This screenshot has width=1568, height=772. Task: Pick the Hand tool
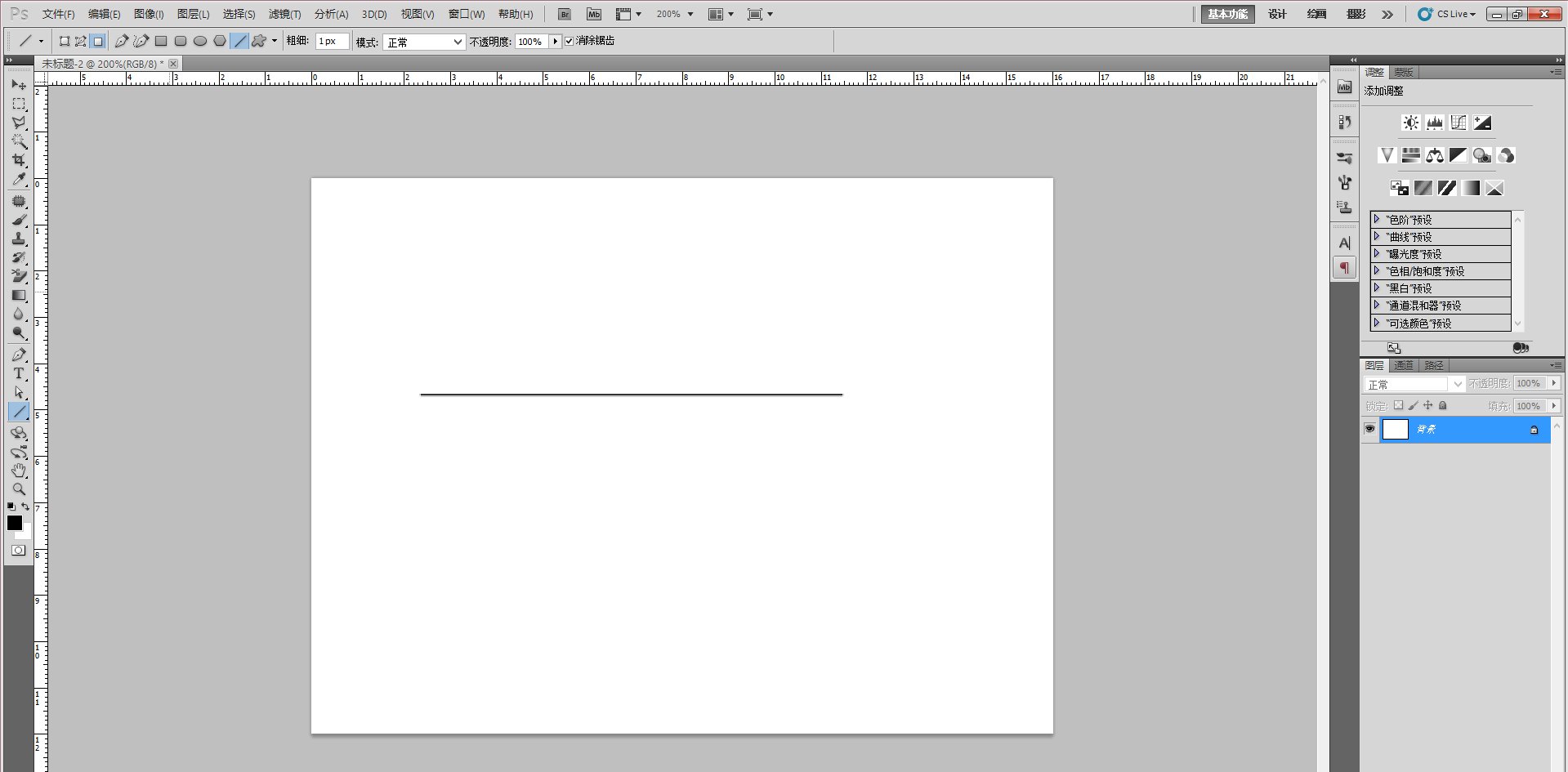19,471
